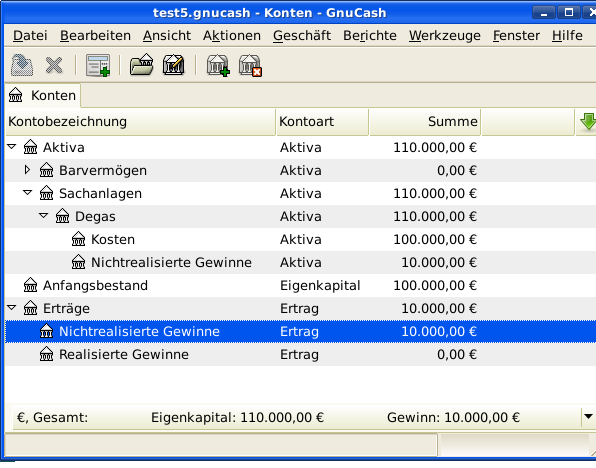Open the Berichte menu
Image resolution: width=596 pixels, height=468 pixels.
click(x=370, y=35)
